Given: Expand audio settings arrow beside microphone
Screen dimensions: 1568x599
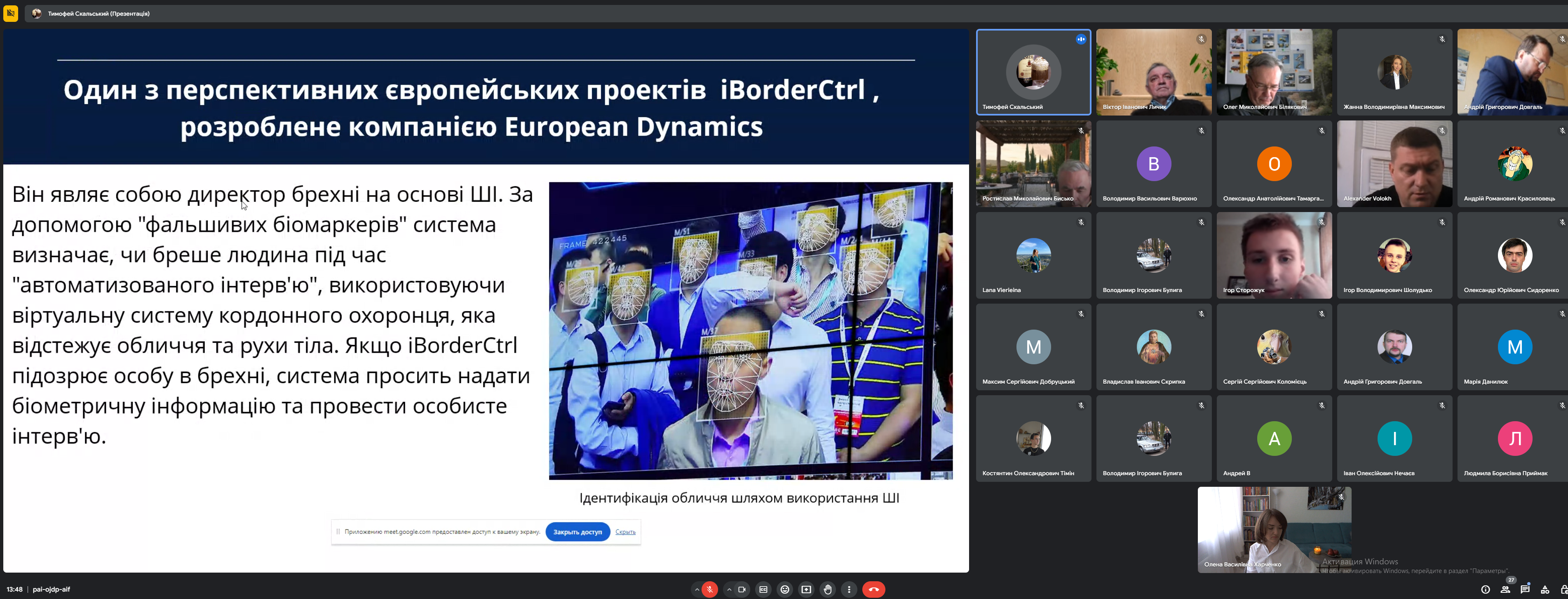Looking at the screenshot, I should pos(697,589).
